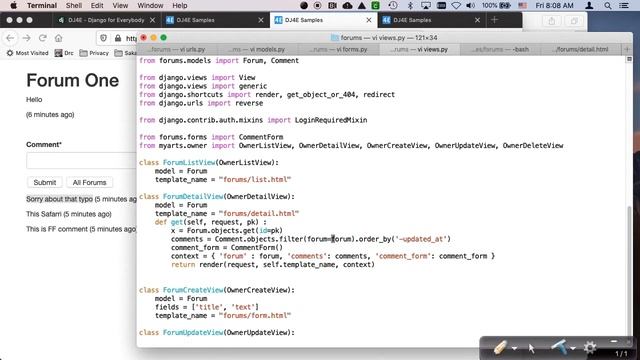Click the Time Machine menu bar icon
The height and width of the screenshot is (360, 640).
click(393, 6)
